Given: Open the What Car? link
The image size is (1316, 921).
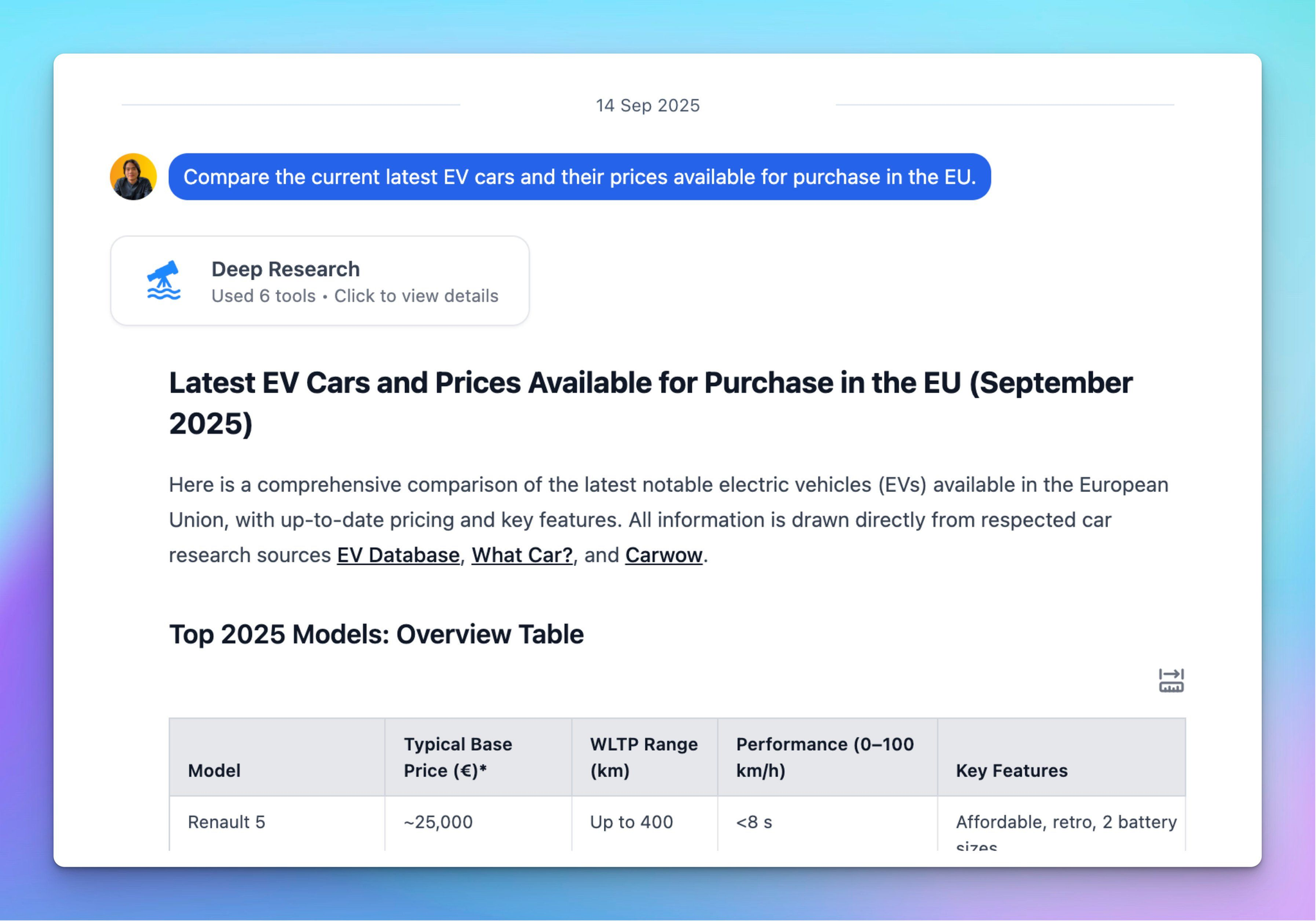Looking at the screenshot, I should coord(522,555).
